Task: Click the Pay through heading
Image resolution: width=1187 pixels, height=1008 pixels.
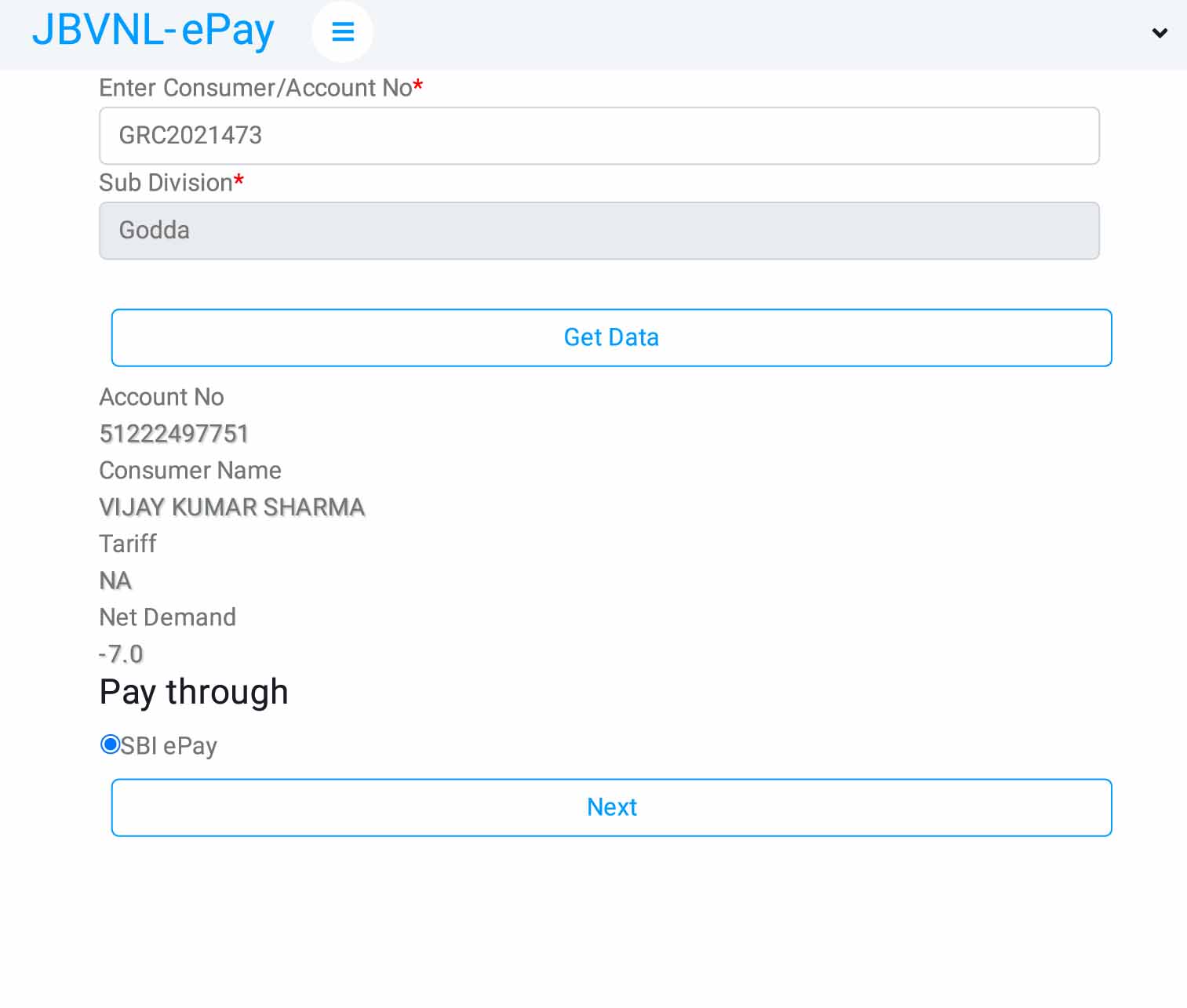Action: [x=194, y=693]
